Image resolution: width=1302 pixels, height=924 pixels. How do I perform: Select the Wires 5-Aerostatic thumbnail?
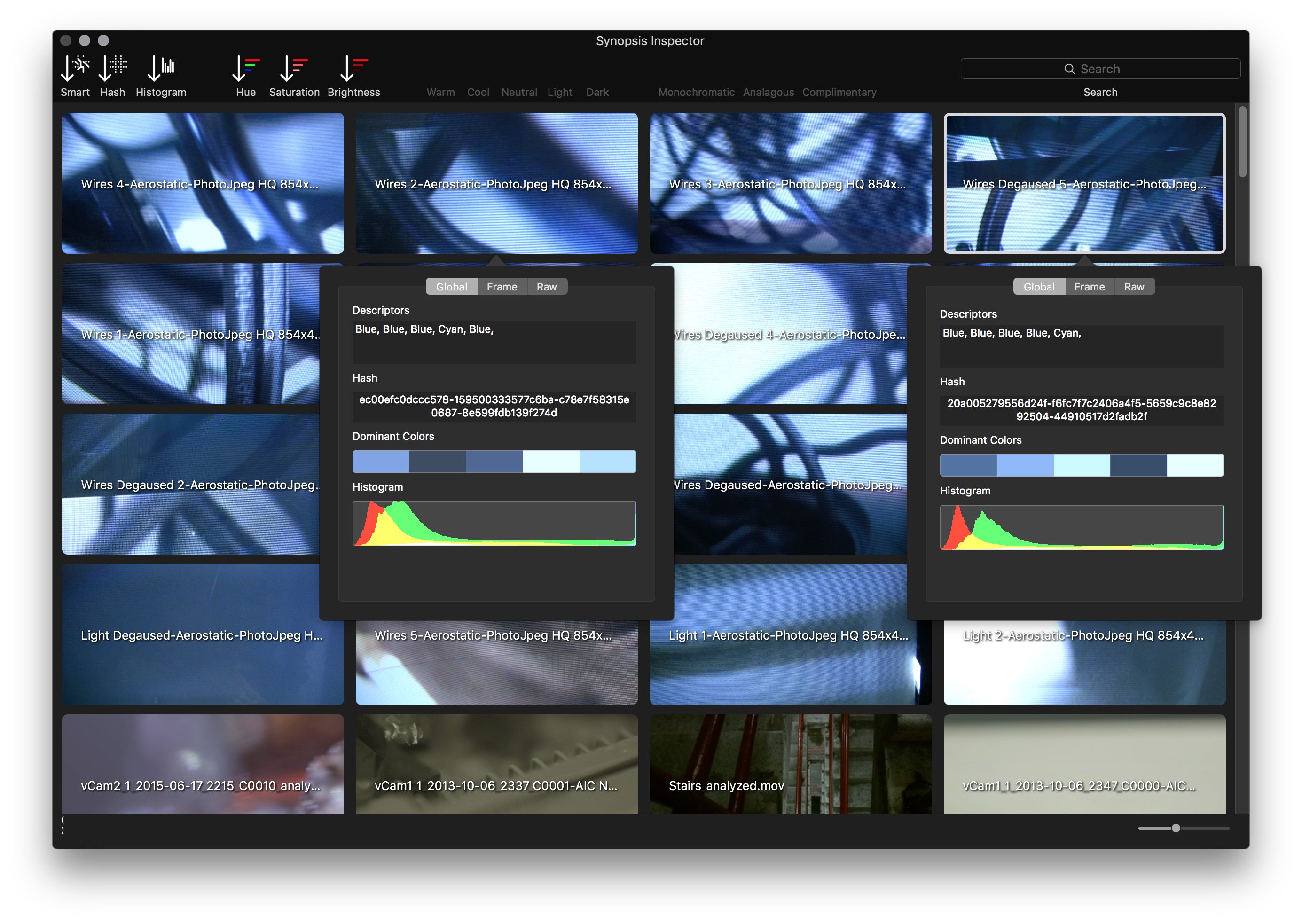(496, 663)
